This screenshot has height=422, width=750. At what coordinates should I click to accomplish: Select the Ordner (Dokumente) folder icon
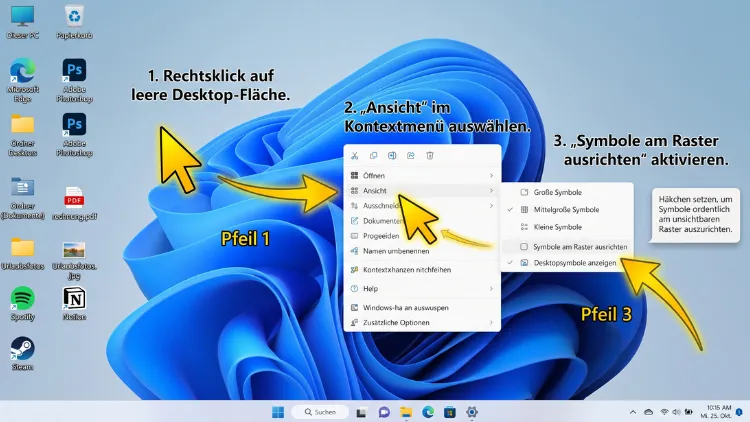point(22,187)
